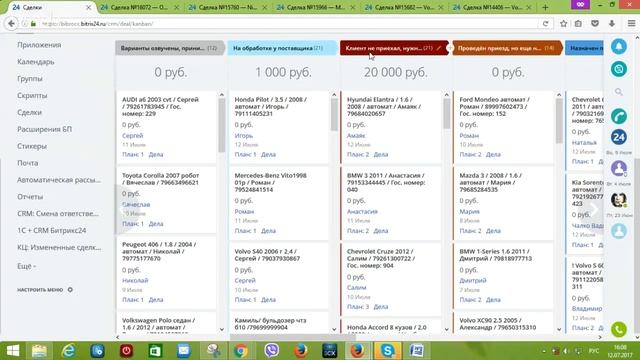640x360 pixels.
Task: Open Календарь in the left menu
Action: point(36,62)
